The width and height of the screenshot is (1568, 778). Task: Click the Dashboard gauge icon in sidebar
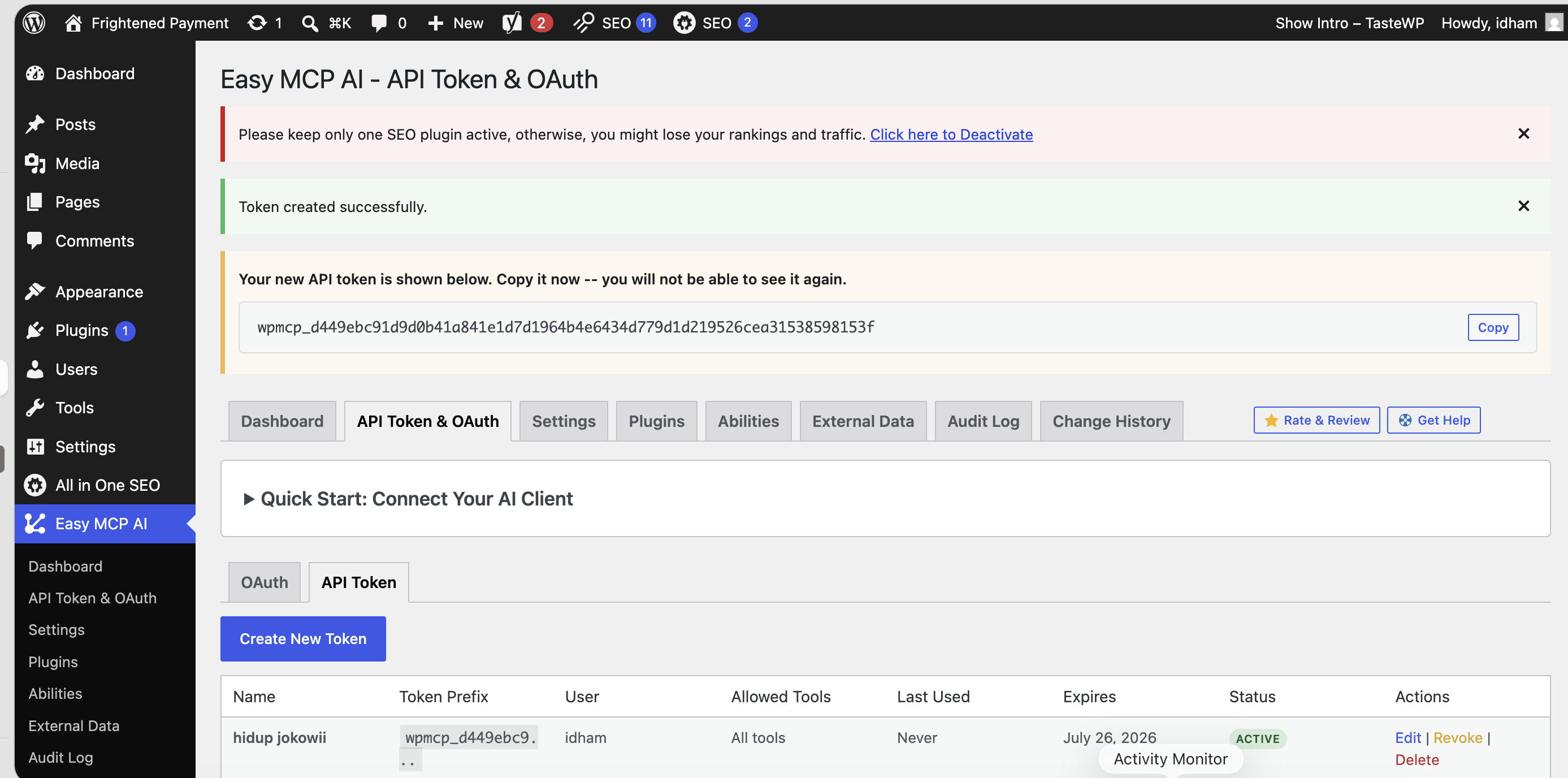click(35, 73)
